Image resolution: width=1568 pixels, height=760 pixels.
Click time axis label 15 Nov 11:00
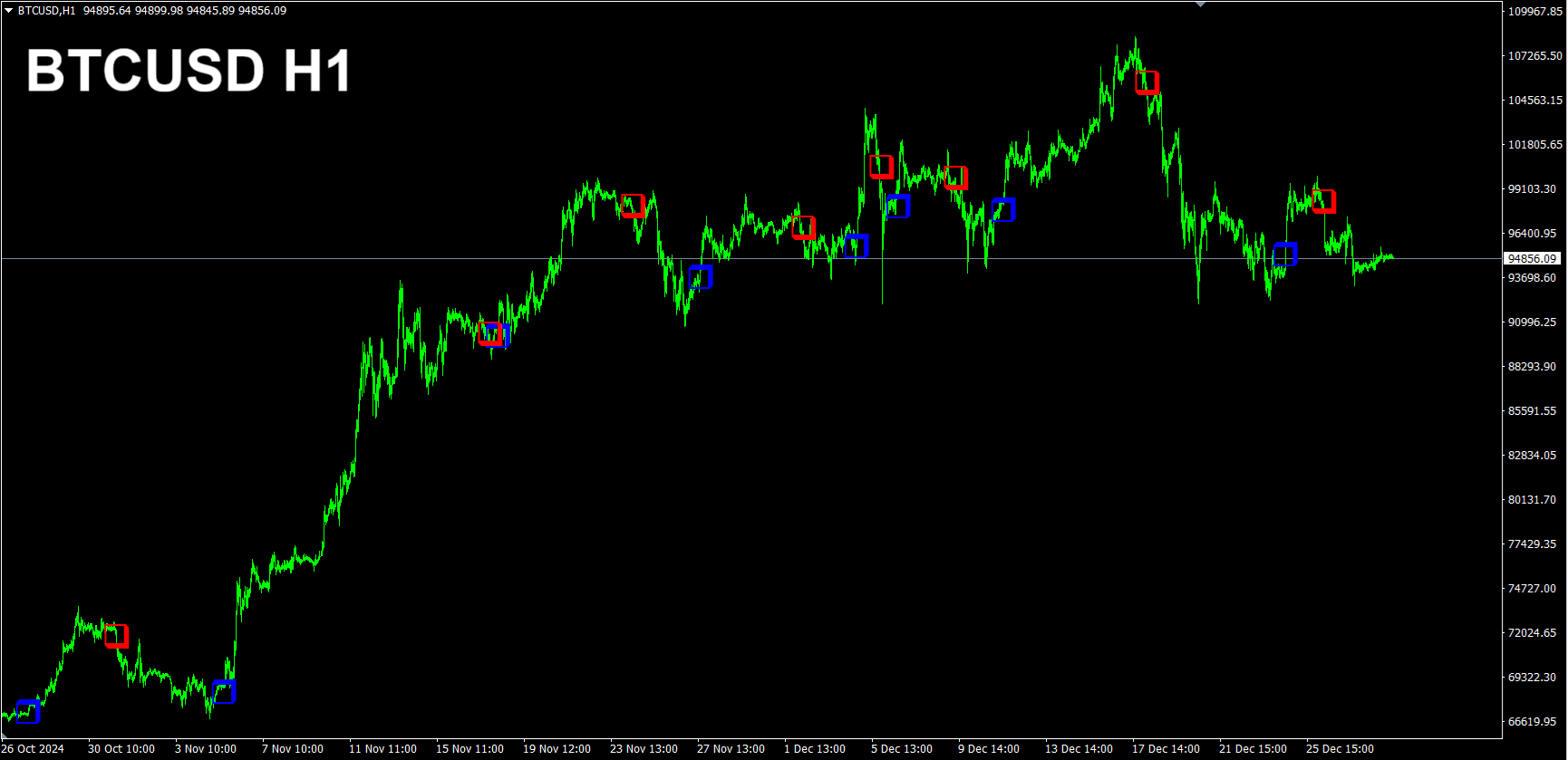(470, 749)
